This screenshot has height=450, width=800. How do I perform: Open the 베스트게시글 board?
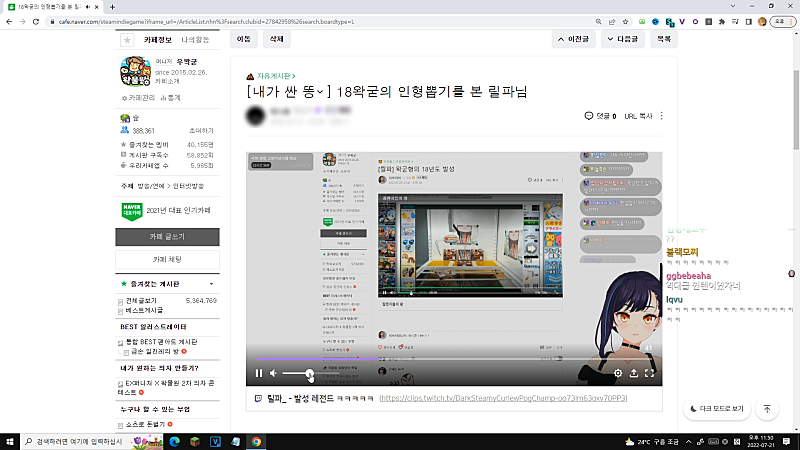point(144,310)
